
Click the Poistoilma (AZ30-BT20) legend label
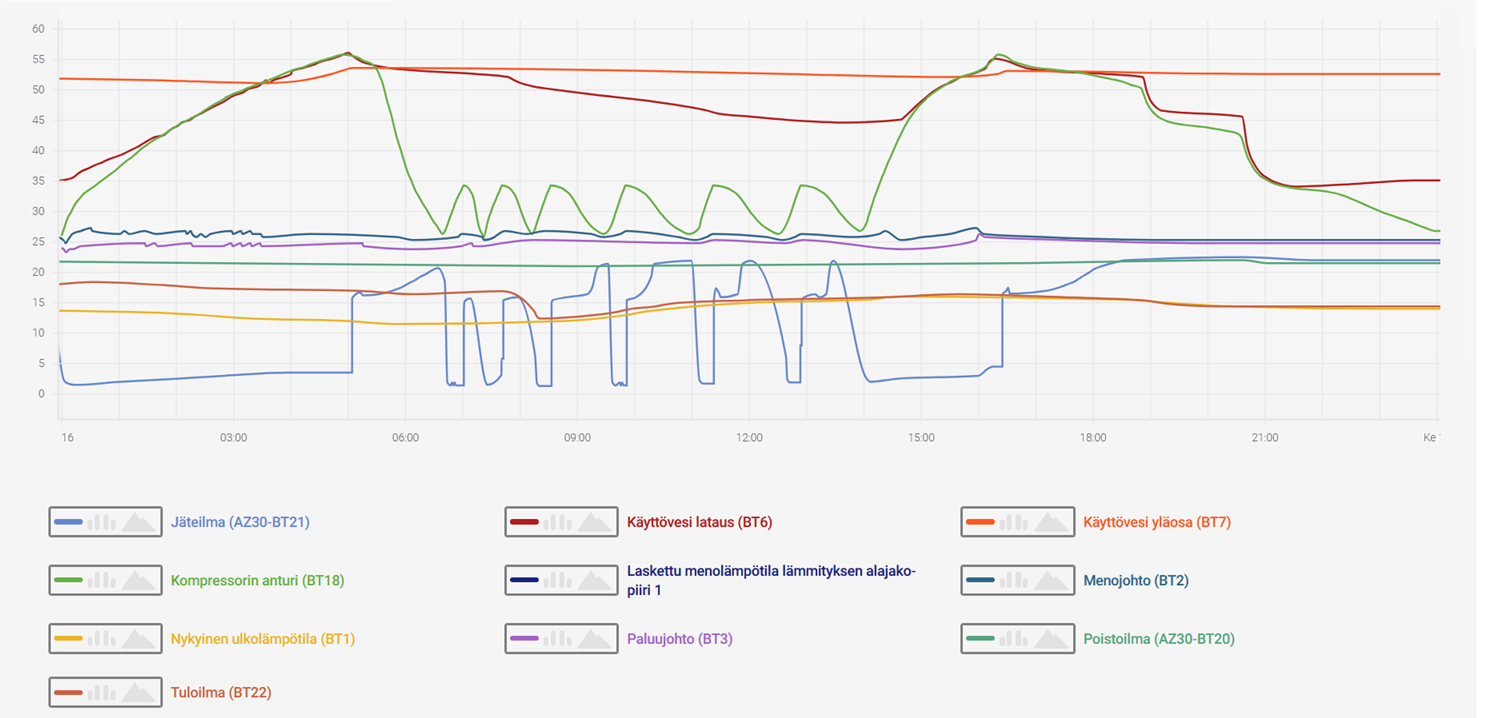tap(1159, 638)
